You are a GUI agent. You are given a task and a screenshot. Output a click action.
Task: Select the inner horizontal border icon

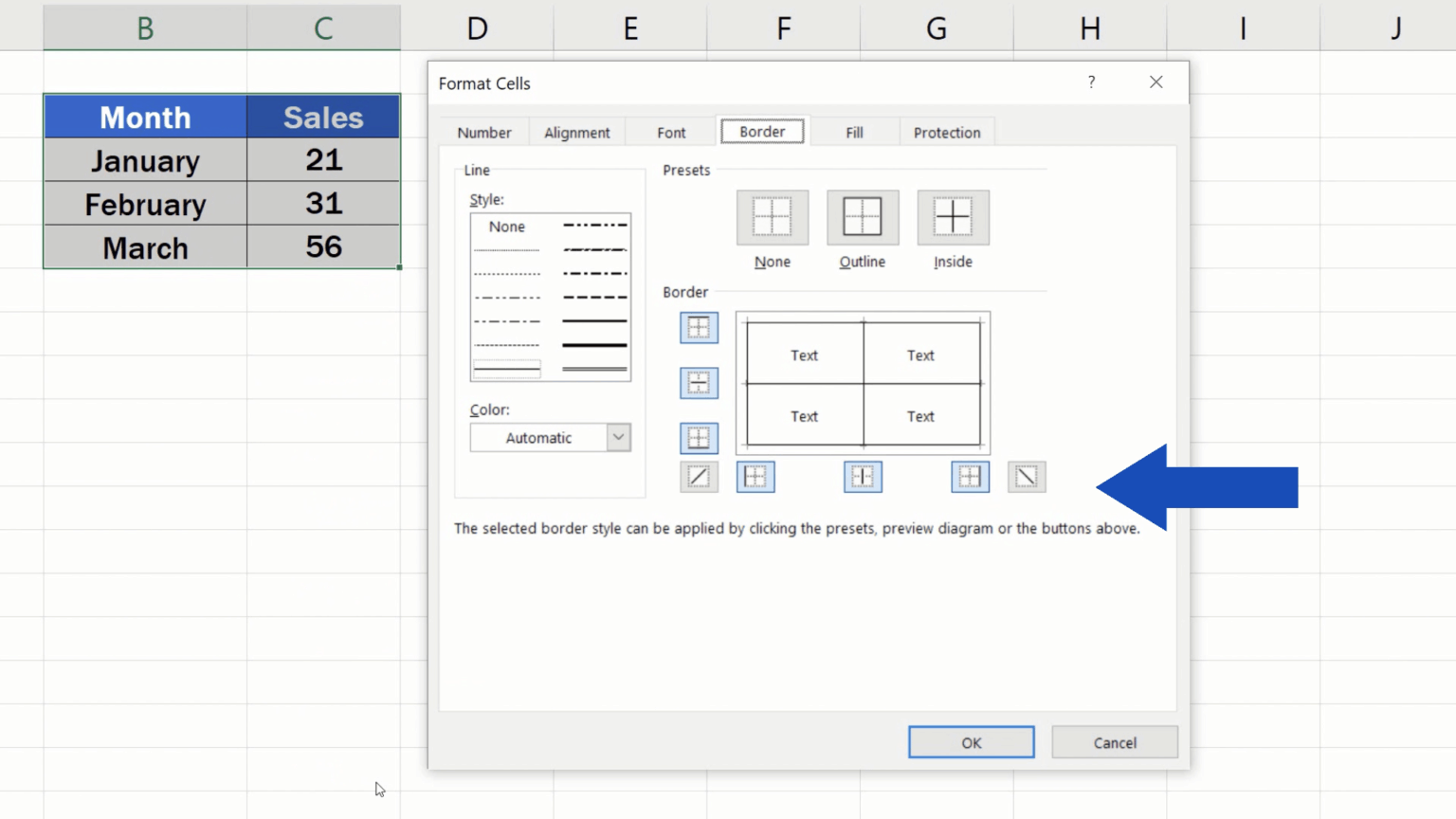(699, 383)
